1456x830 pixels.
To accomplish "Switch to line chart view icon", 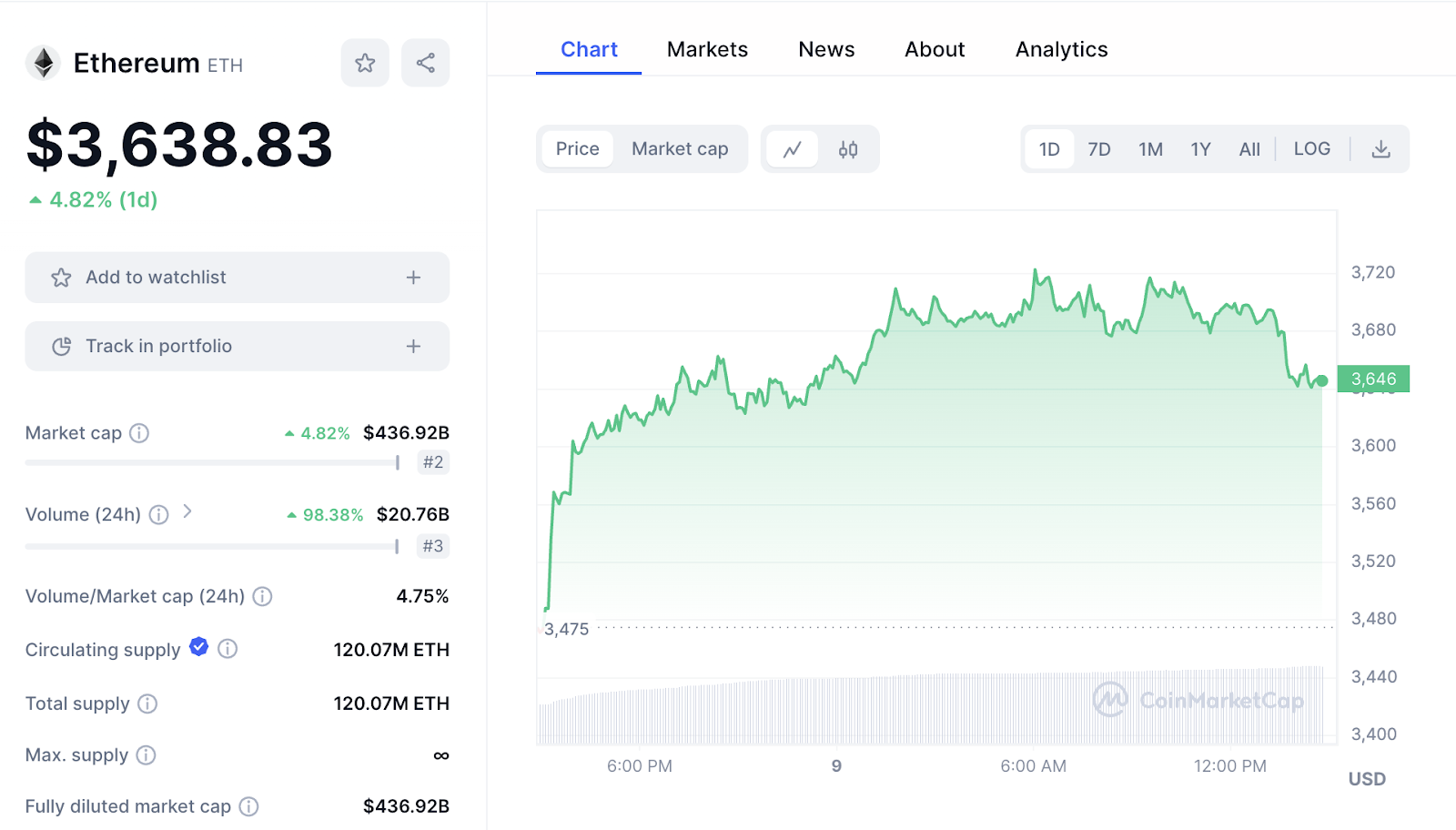I will coord(792,149).
